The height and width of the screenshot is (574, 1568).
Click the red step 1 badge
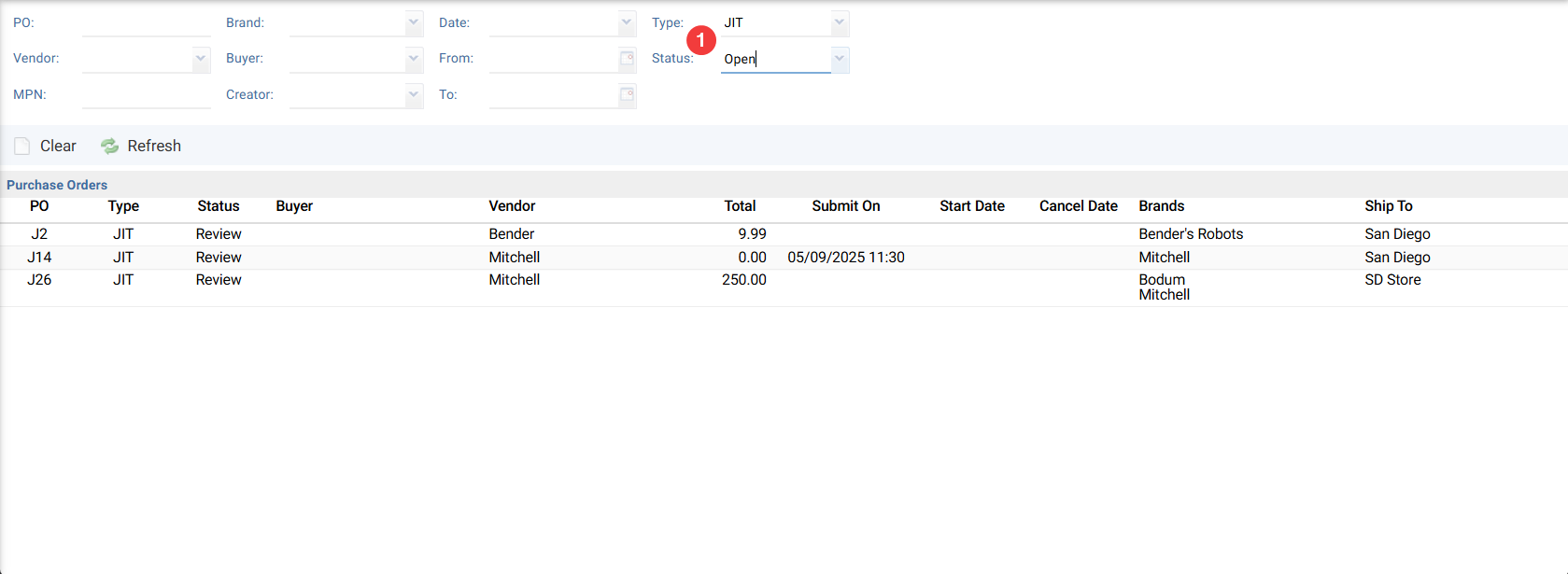700,40
